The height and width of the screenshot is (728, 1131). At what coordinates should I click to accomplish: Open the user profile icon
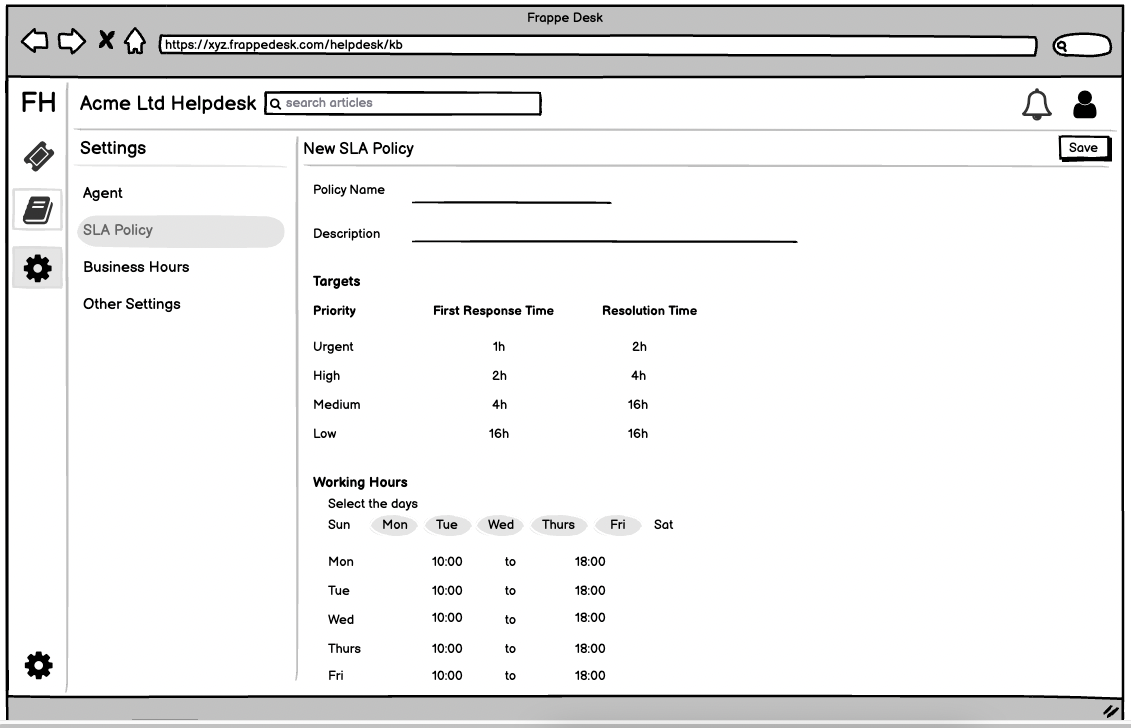click(x=1083, y=103)
